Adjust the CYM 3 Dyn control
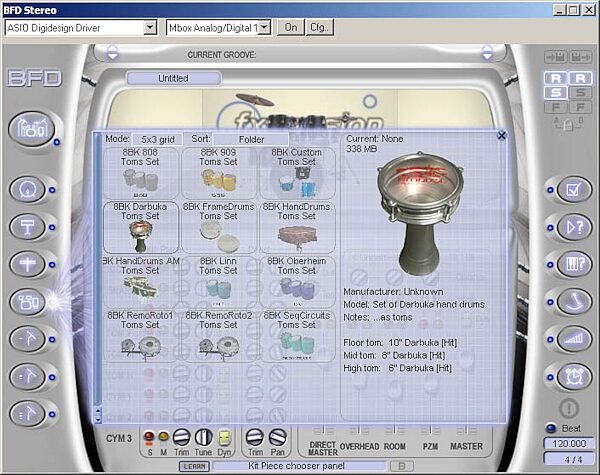This screenshot has height=475, width=600. tap(224, 438)
